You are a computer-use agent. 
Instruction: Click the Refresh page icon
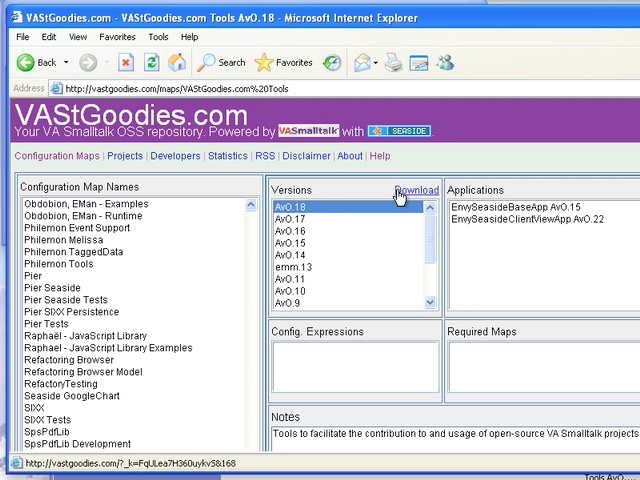(x=151, y=63)
